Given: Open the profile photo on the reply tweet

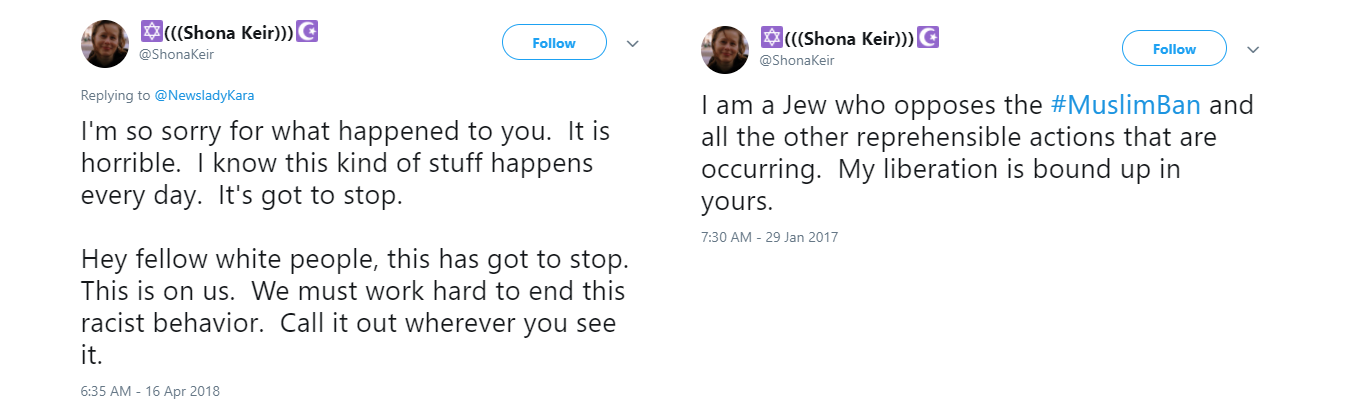Looking at the screenshot, I should (104, 43).
